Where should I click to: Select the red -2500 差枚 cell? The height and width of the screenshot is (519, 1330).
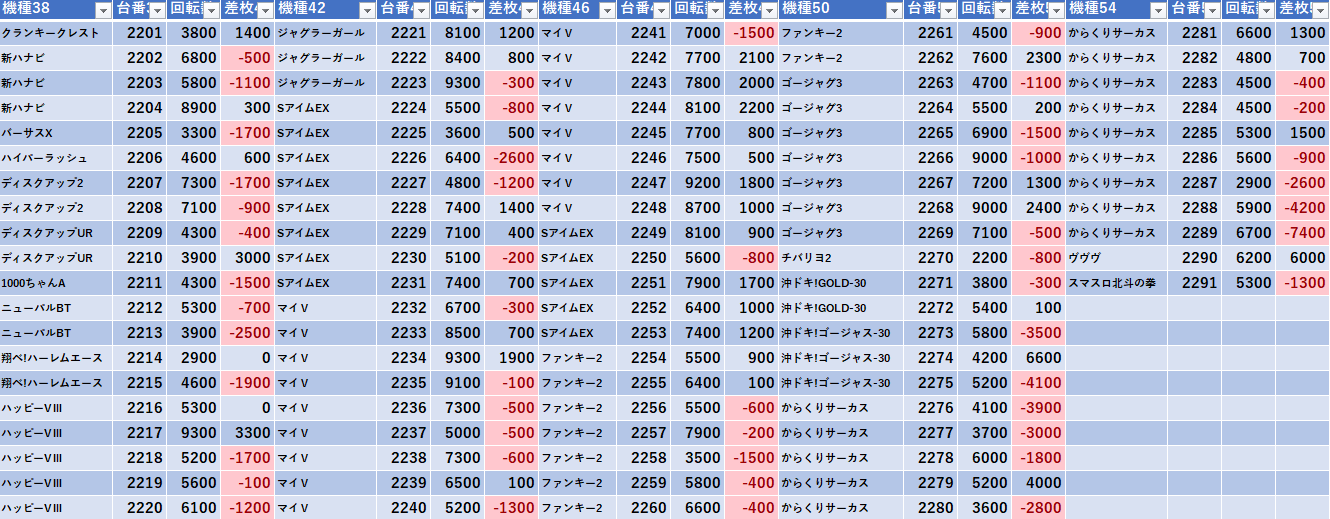tap(247, 333)
